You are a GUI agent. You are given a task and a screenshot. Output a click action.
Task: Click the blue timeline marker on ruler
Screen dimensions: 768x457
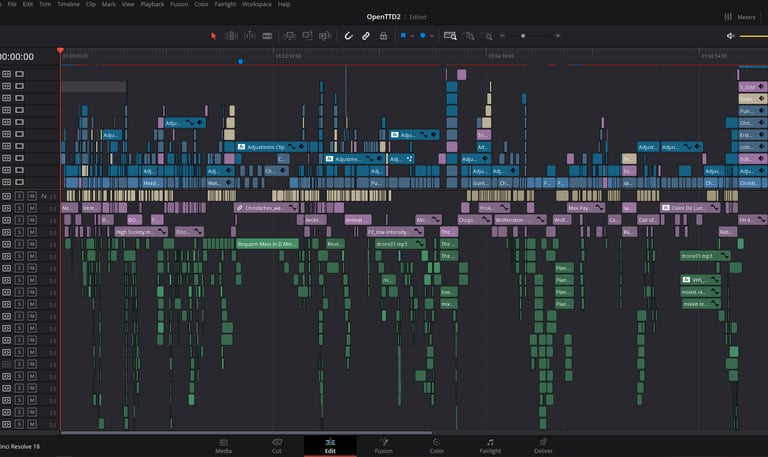(x=240, y=62)
